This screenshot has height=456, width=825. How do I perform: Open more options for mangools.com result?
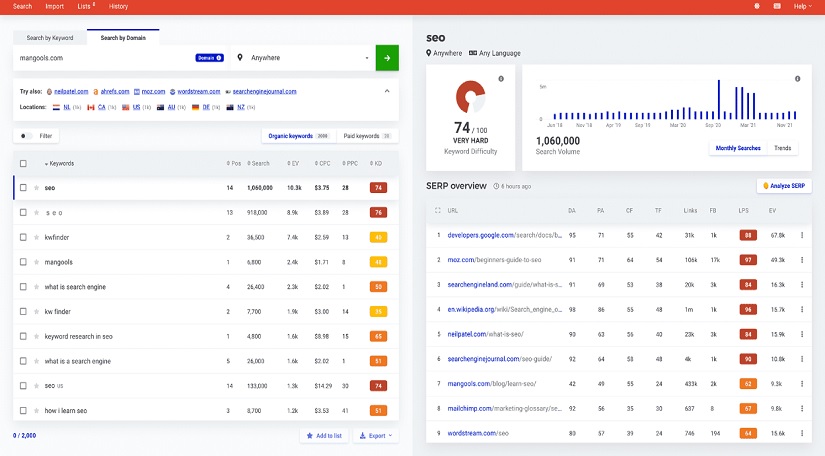(x=802, y=383)
